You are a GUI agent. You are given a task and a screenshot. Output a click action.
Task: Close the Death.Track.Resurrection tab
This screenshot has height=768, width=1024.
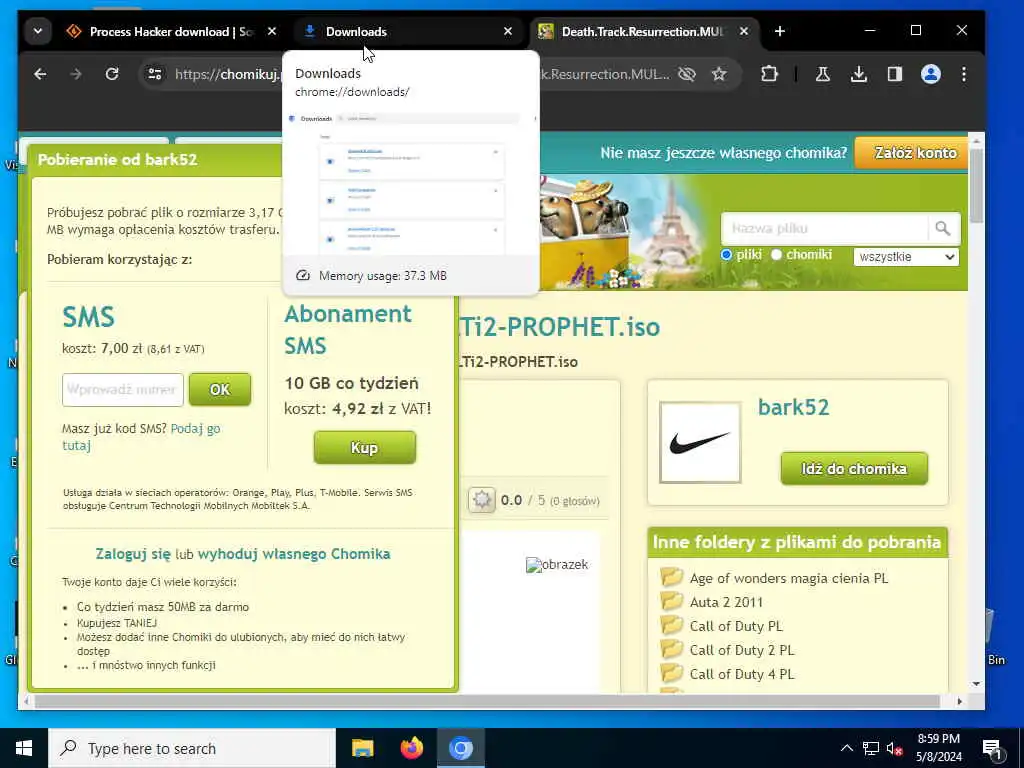[x=743, y=31]
